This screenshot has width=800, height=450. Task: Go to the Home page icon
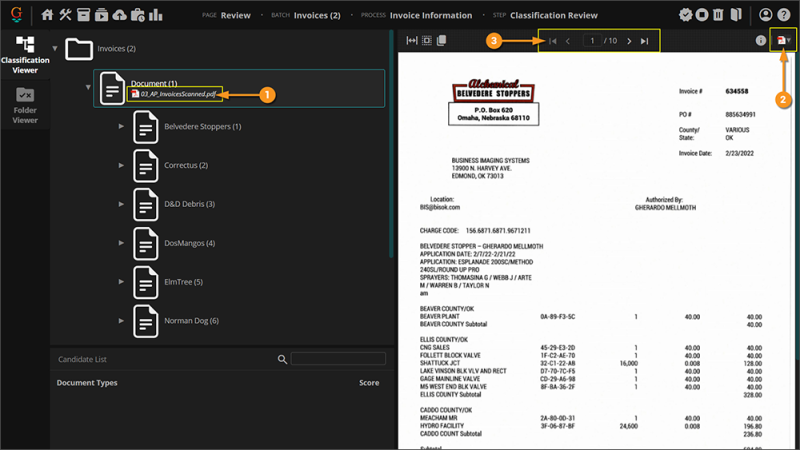(x=47, y=15)
